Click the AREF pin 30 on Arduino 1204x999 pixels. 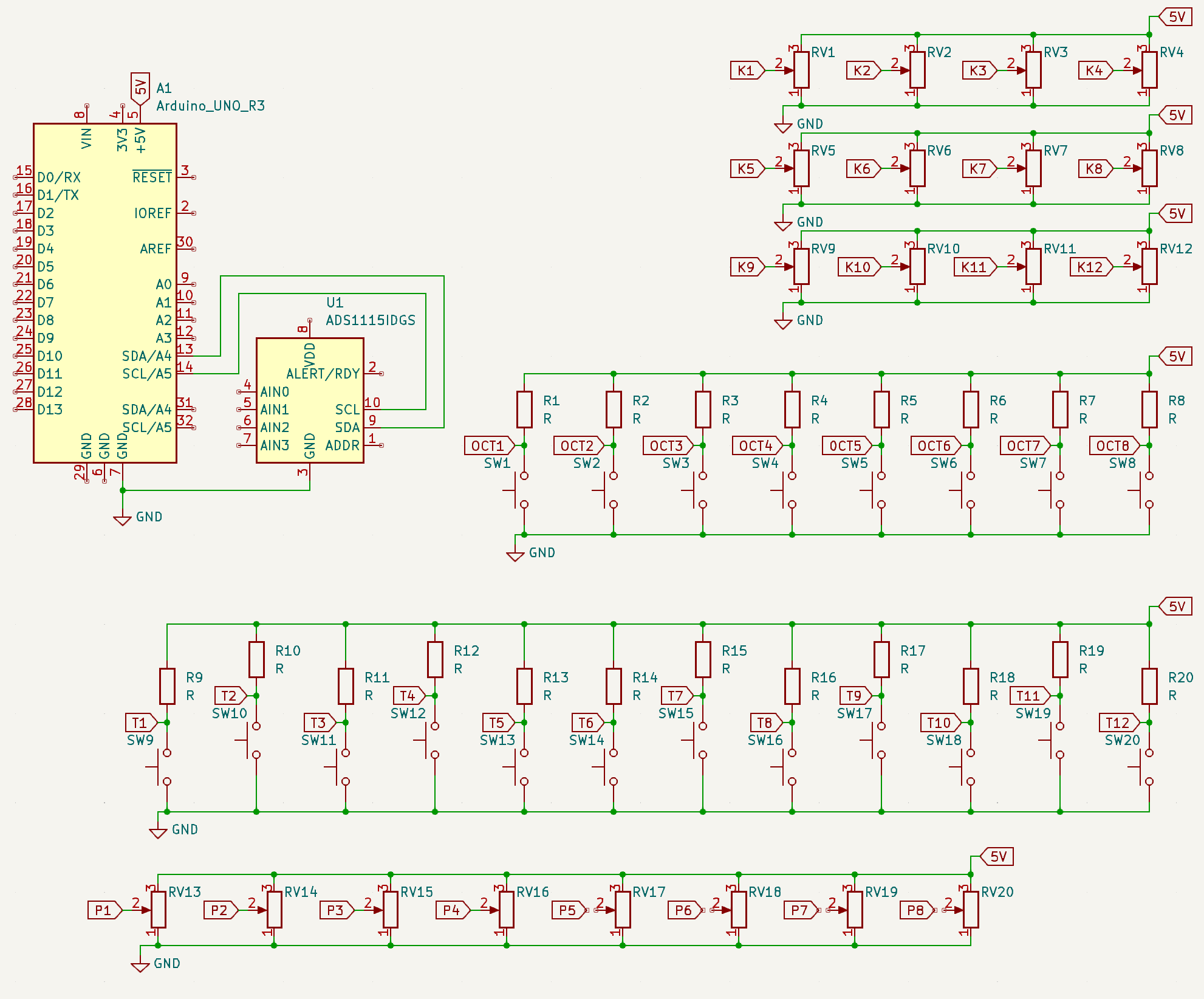tap(186, 249)
